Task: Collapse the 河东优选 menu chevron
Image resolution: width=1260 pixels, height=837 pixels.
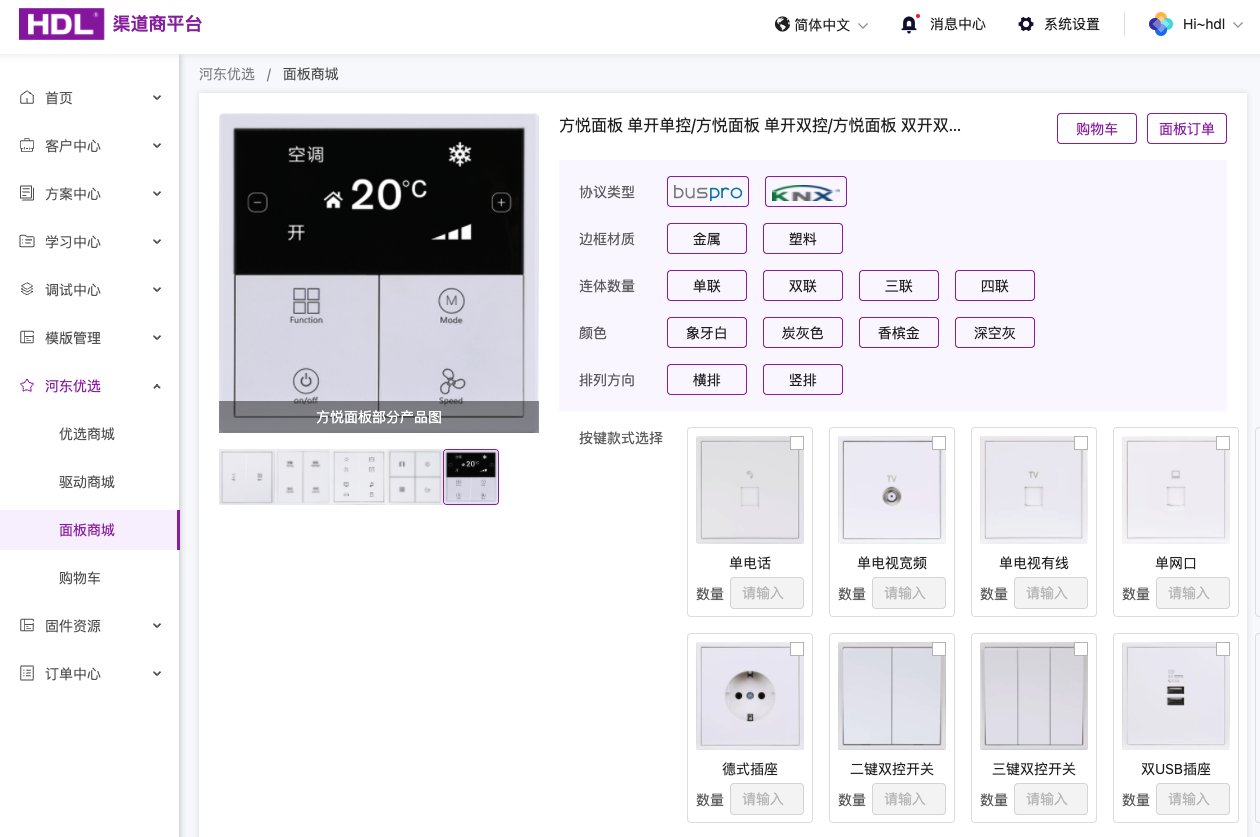Action: (157, 385)
